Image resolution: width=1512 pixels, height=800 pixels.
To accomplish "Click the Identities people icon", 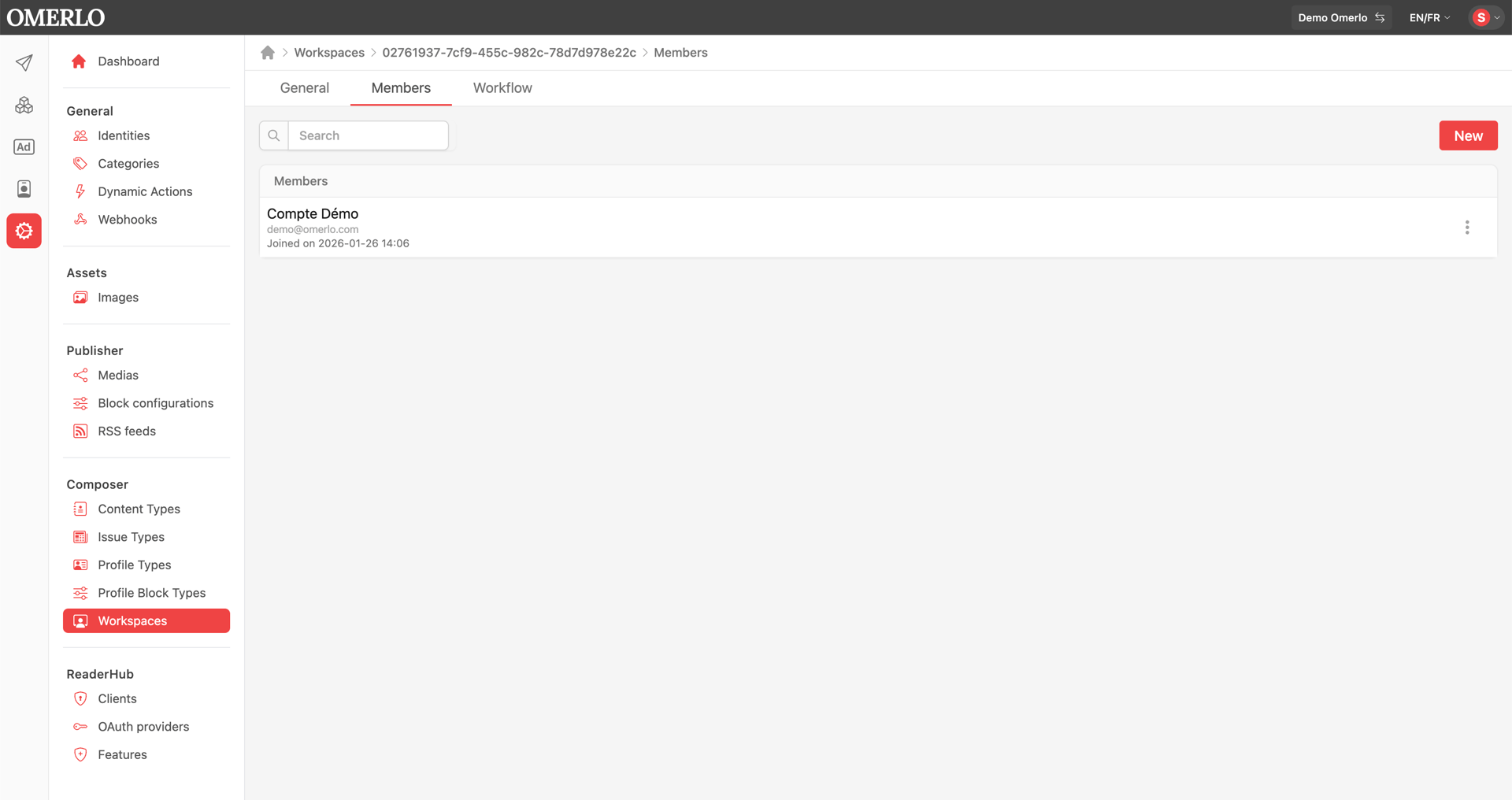I will point(80,135).
